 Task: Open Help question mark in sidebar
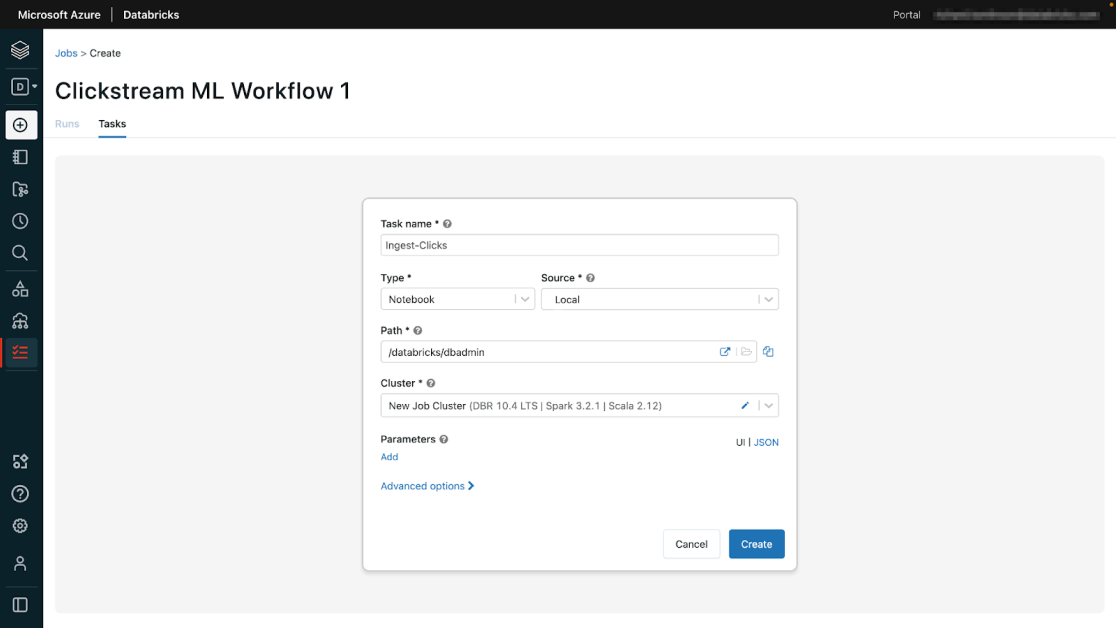(x=20, y=494)
